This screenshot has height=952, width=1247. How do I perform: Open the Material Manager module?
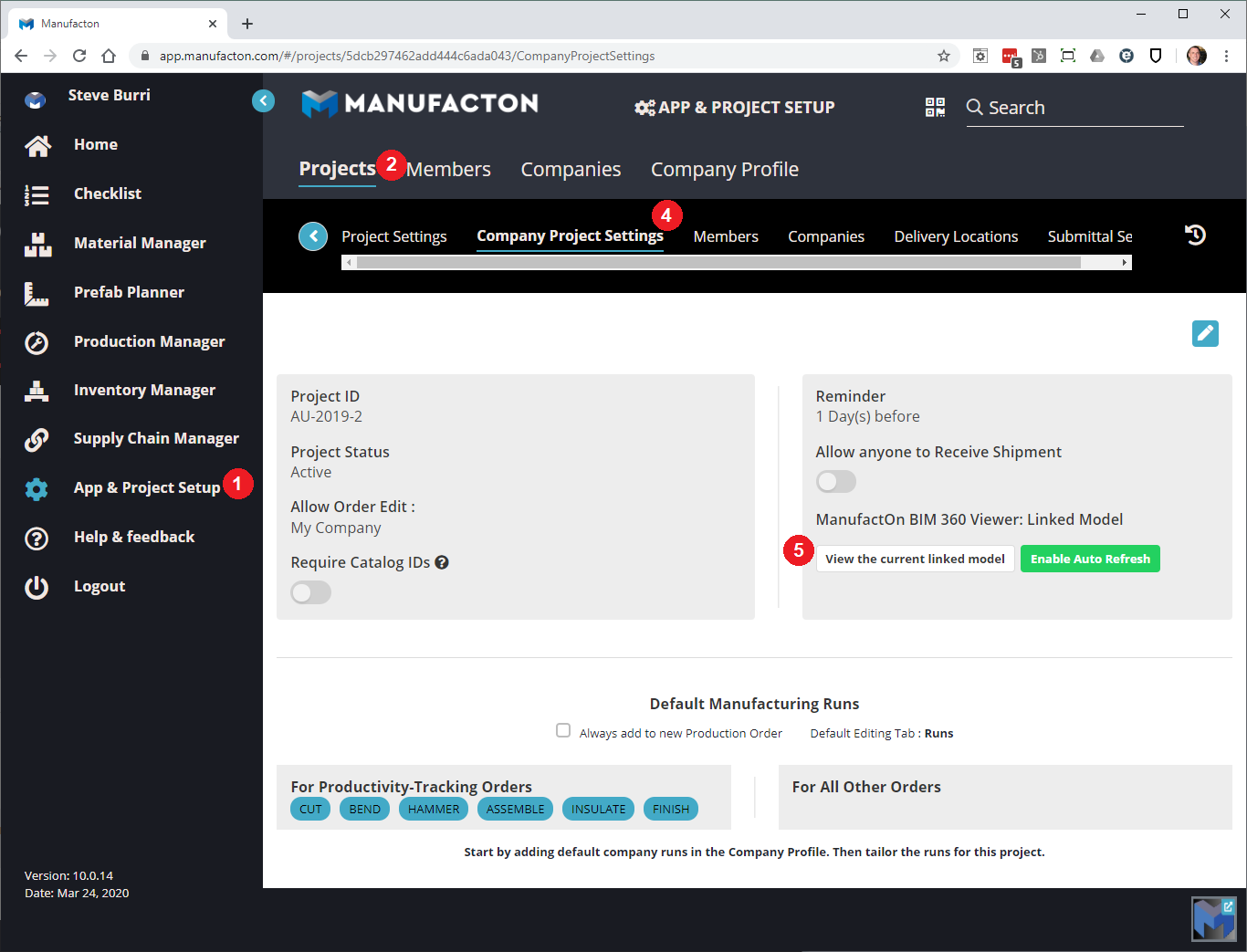(x=139, y=243)
